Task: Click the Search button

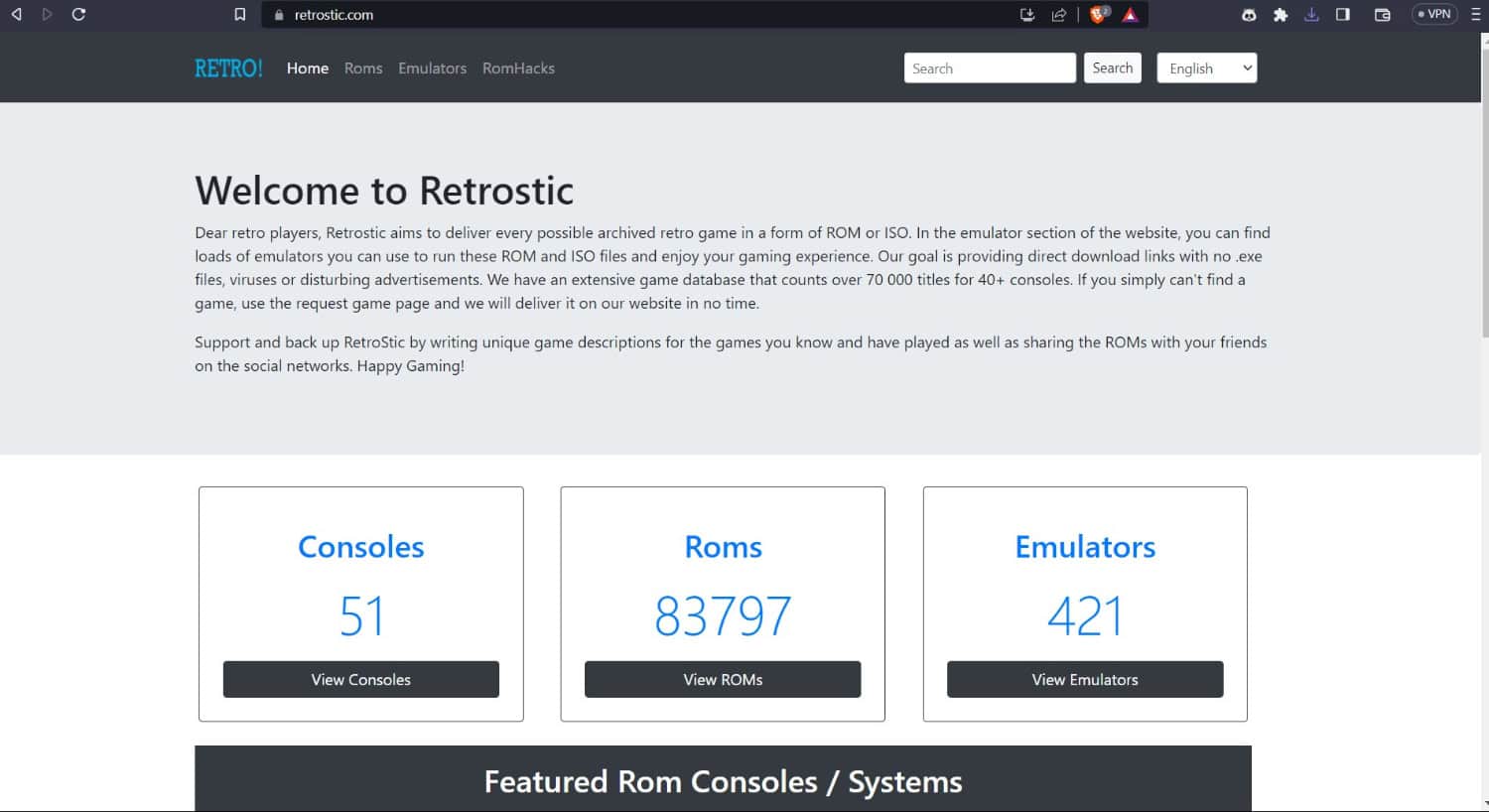Action: 1112,68
